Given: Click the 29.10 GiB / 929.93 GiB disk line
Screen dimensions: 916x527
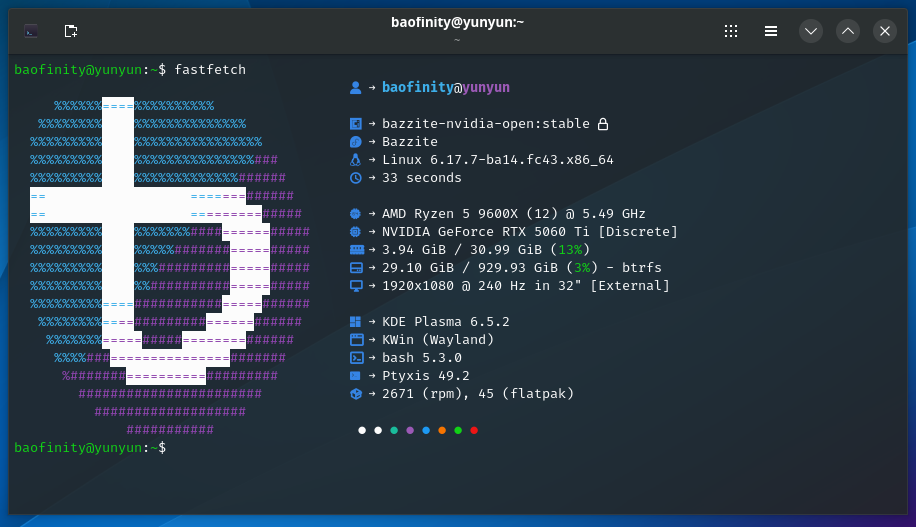Looking at the screenshot, I should tap(522, 268).
